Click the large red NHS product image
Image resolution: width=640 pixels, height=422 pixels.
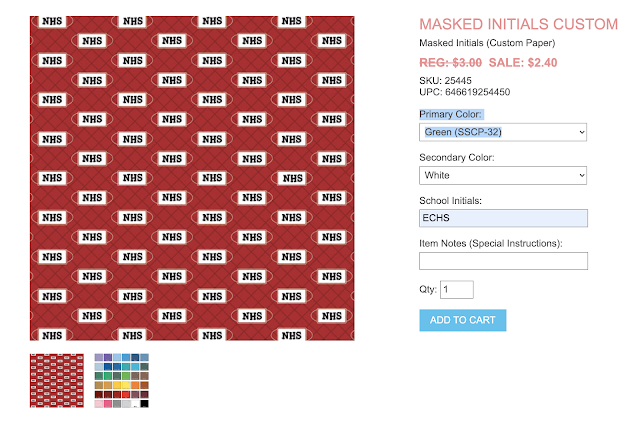192,178
